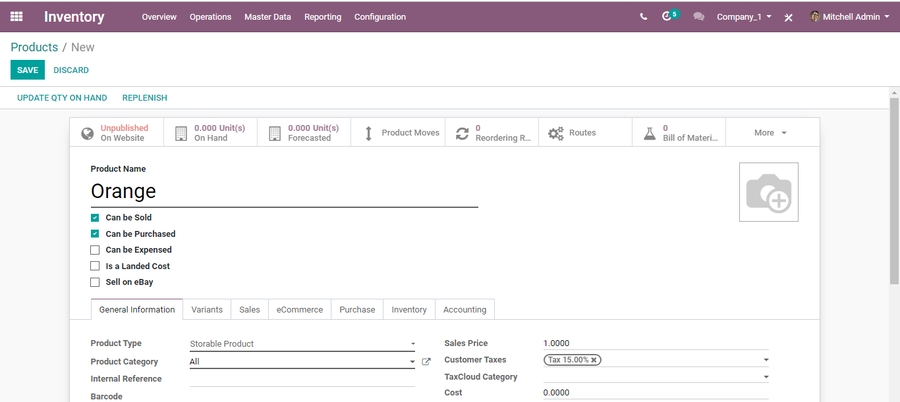The height and width of the screenshot is (402, 900).
Task: Open the Reporting menu
Action: pos(322,17)
